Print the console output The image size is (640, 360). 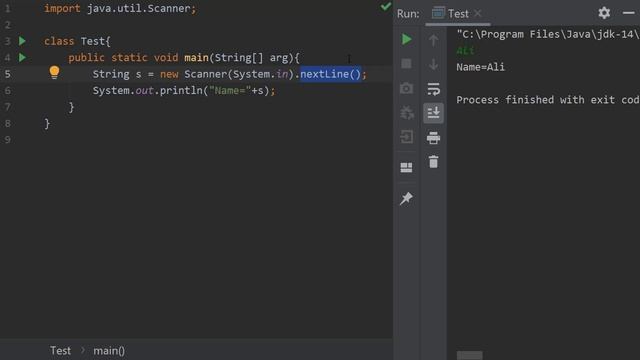[433, 138]
